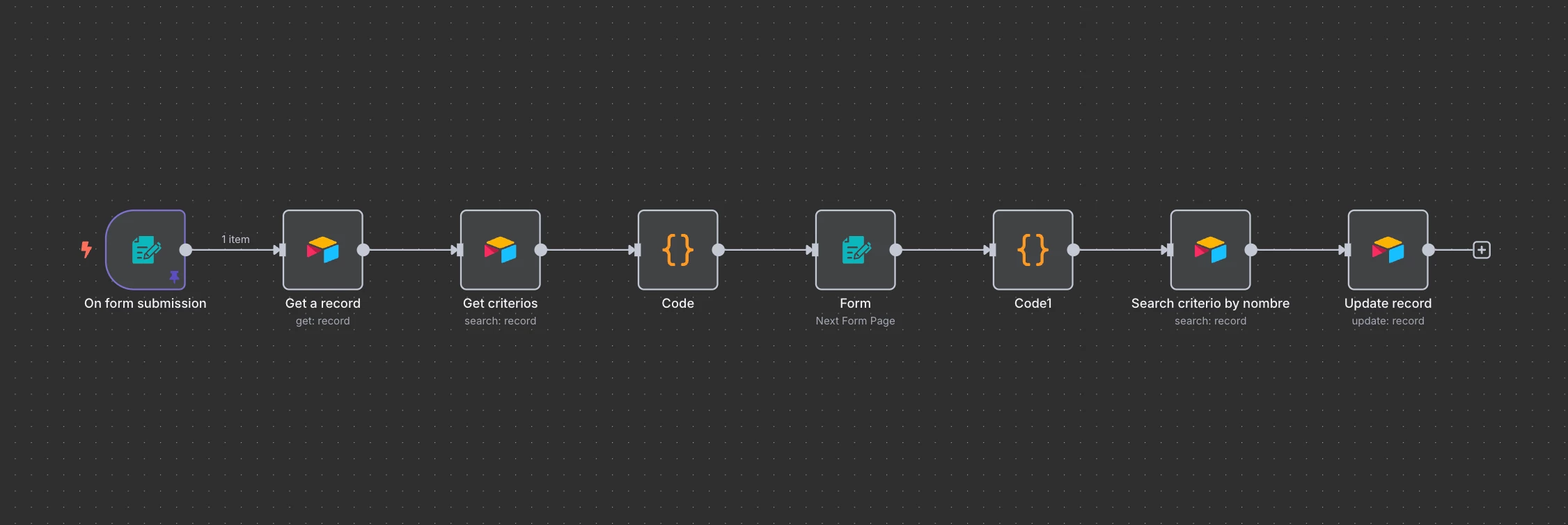Click the lightning bolt trigger icon
This screenshot has width=1568, height=525.
86,249
